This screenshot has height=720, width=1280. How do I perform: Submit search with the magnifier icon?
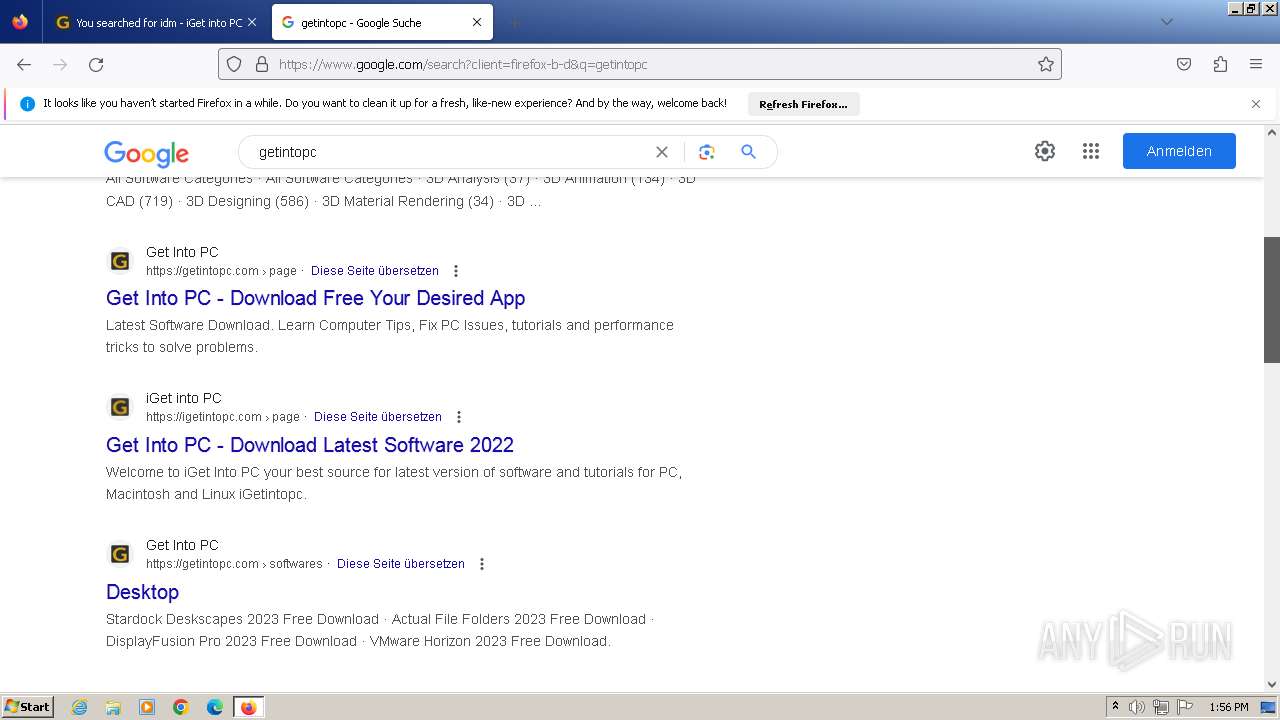[x=748, y=152]
